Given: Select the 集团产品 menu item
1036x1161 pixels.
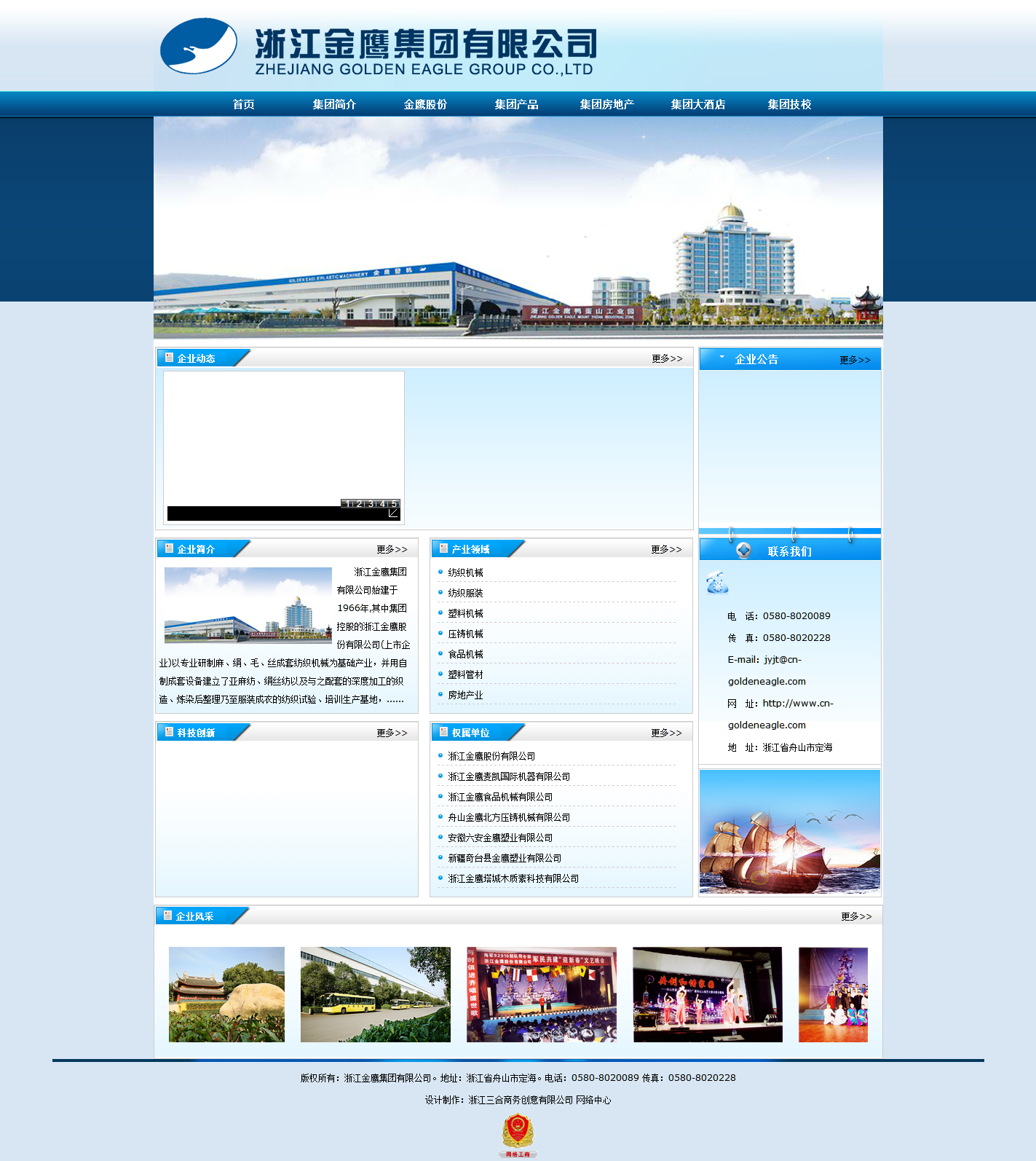Looking at the screenshot, I should pos(516,104).
